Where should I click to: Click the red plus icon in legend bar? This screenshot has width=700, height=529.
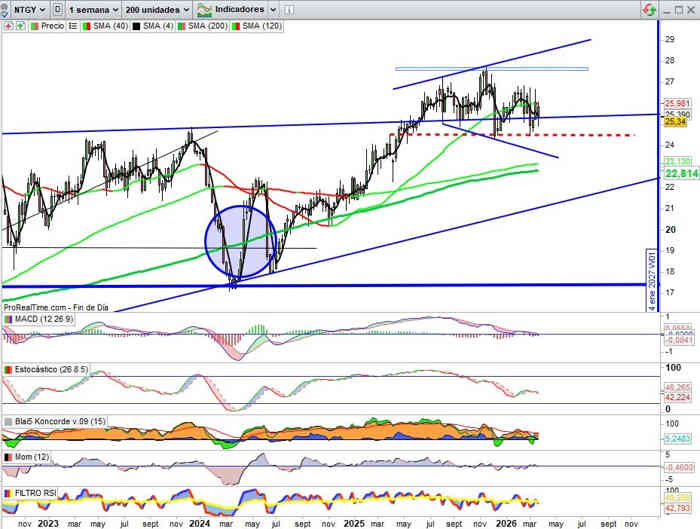pyautogui.click(x=8, y=25)
